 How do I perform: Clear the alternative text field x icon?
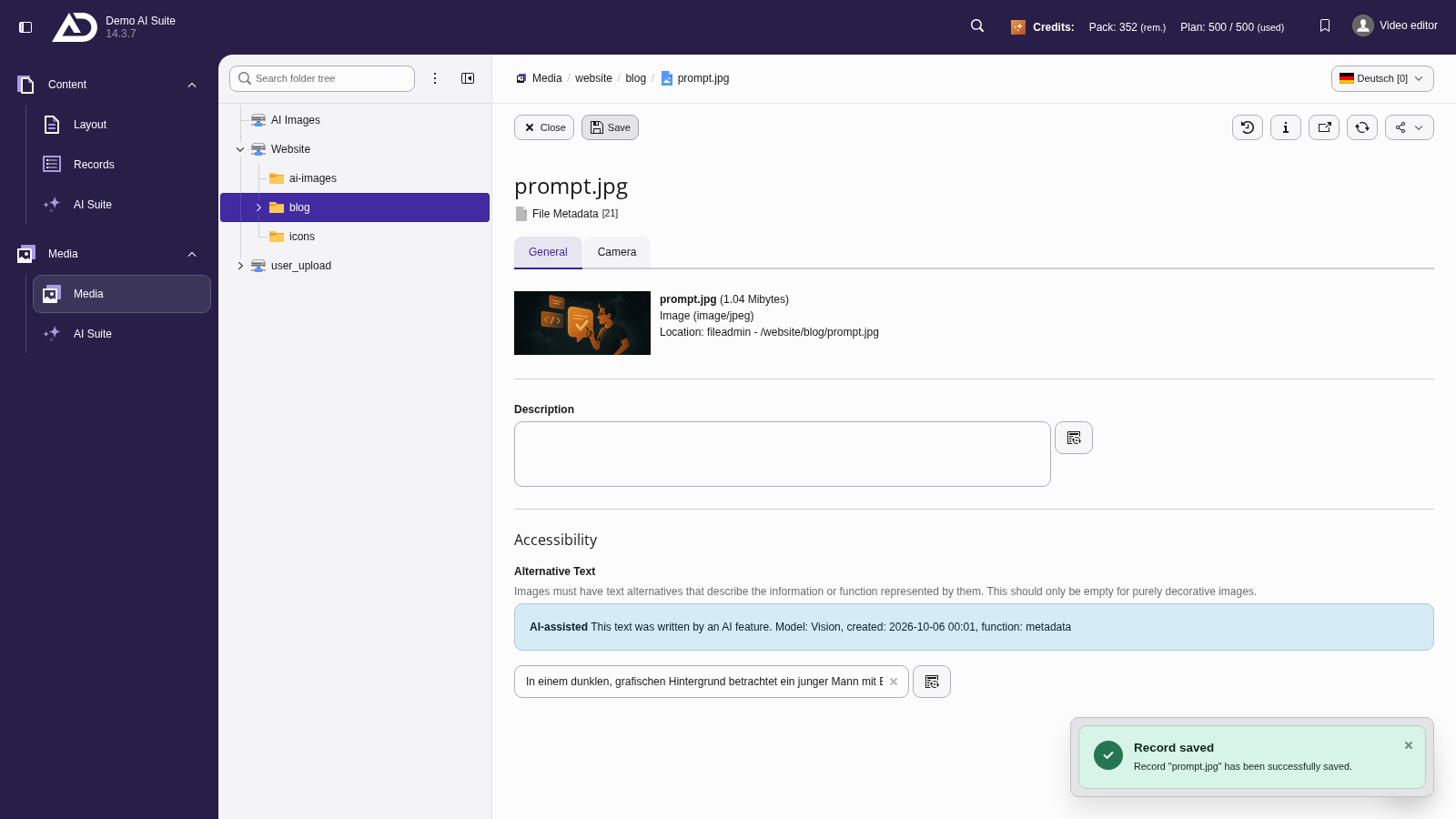click(x=894, y=682)
